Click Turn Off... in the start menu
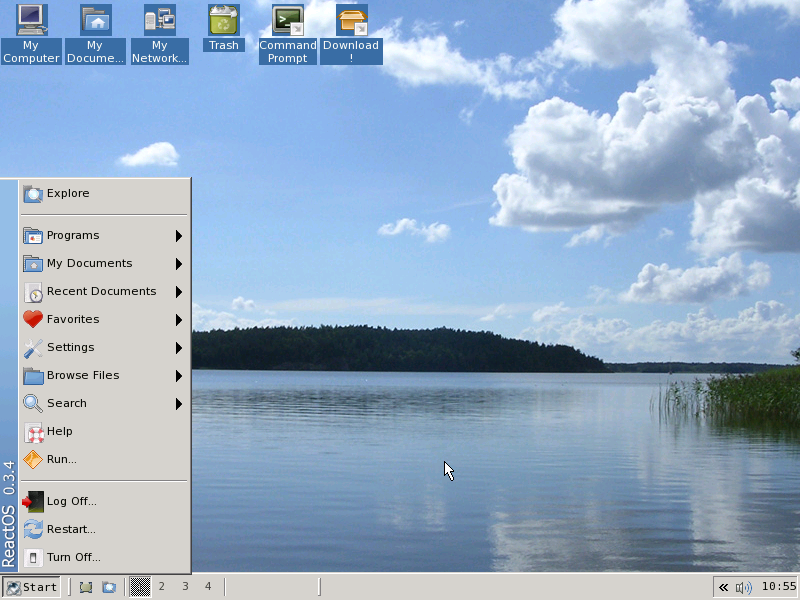800x600 pixels. [x=73, y=558]
